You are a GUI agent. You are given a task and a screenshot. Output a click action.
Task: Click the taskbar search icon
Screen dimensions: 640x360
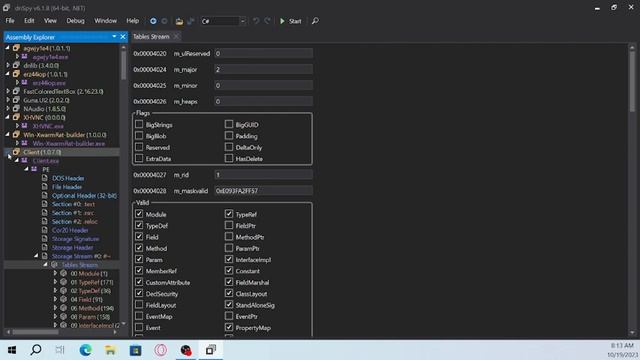pyautogui.click(x=36, y=350)
